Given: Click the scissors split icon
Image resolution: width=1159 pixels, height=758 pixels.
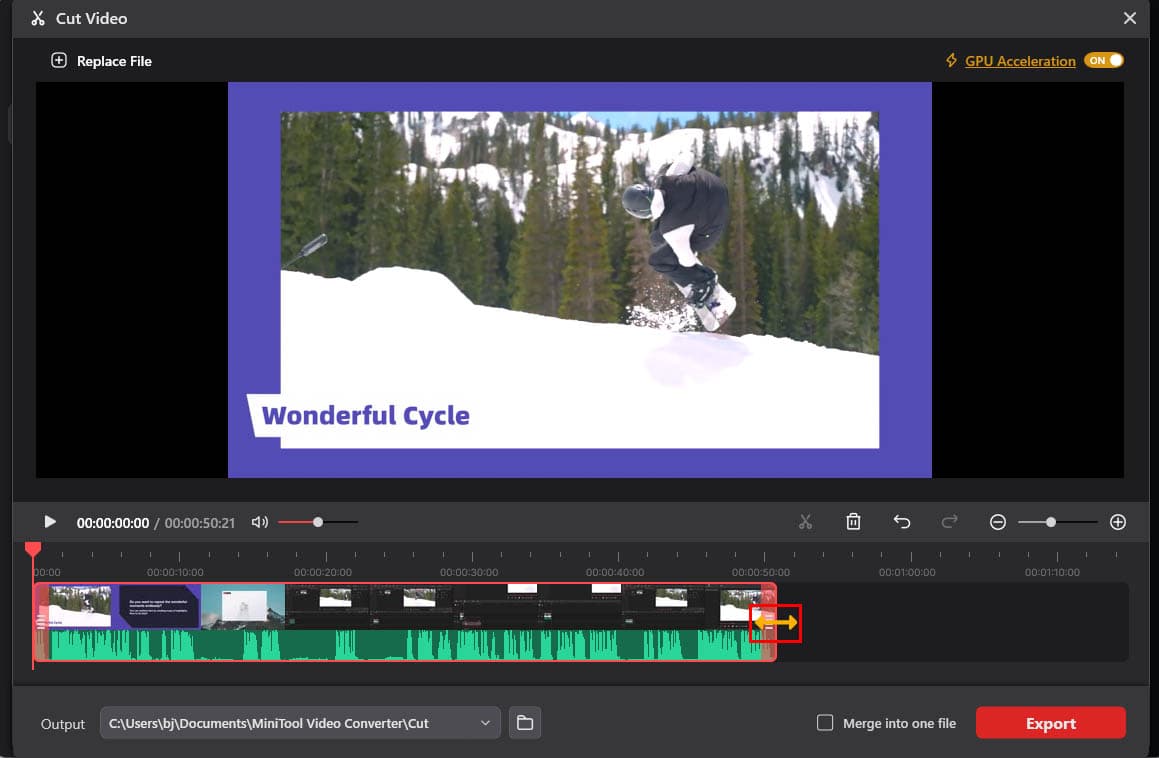Looking at the screenshot, I should coord(806,522).
